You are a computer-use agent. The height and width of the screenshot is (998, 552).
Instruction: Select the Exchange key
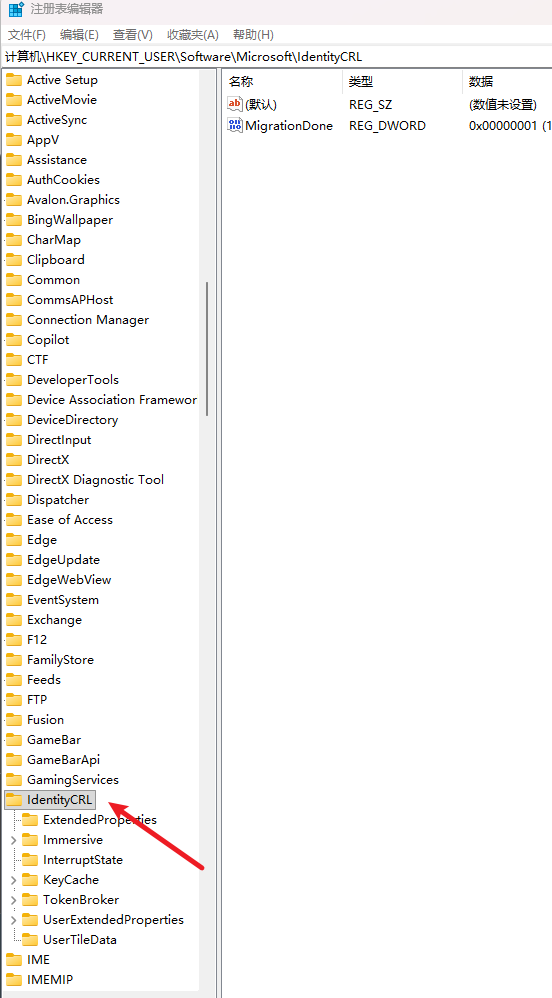(x=55, y=620)
